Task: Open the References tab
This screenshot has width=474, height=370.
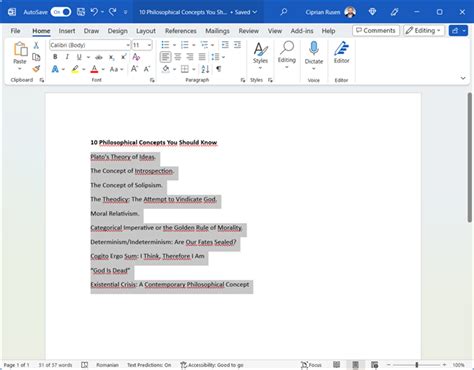Action: (180, 31)
